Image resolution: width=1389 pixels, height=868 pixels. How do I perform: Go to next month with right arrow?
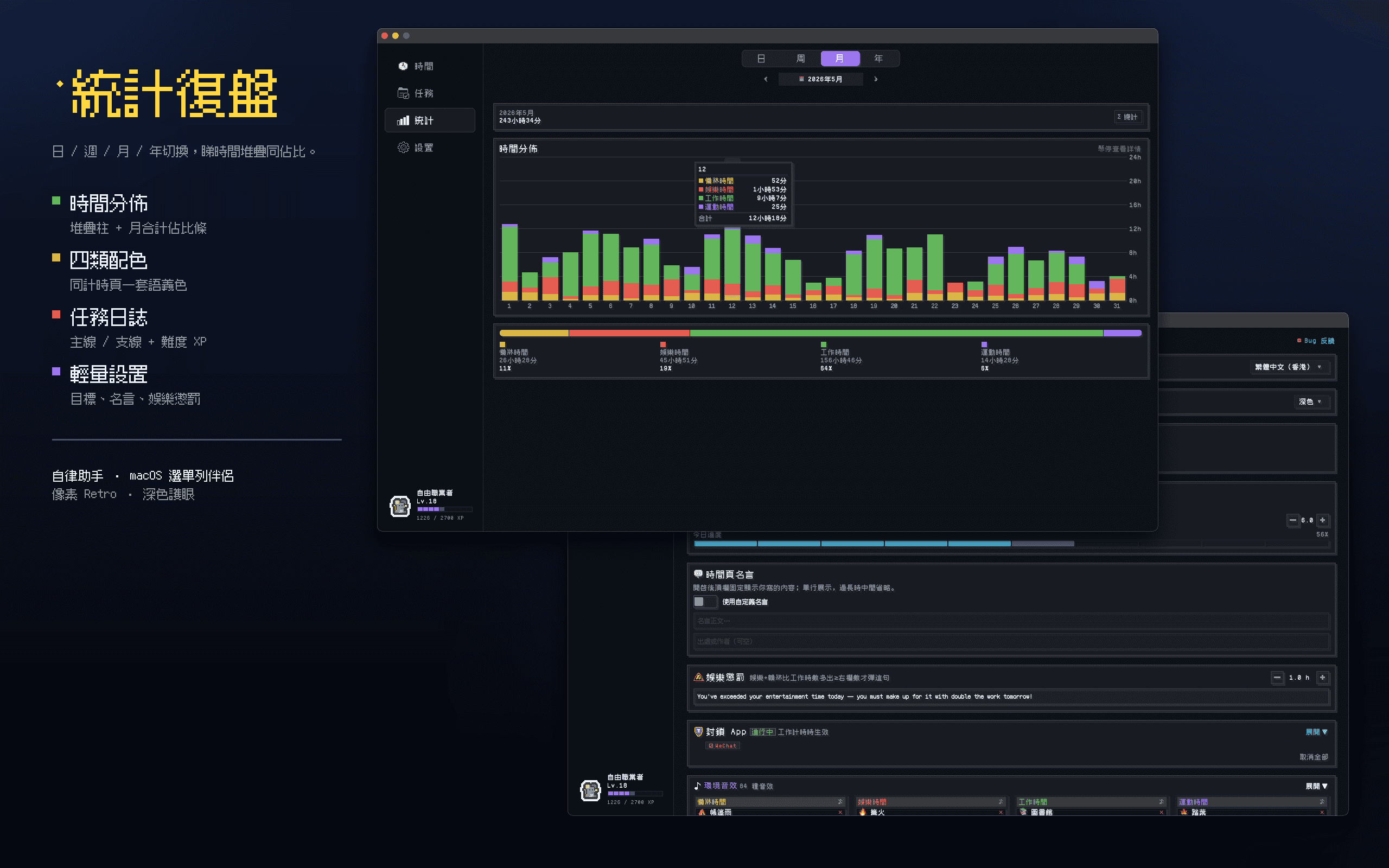[x=876, y=79]
